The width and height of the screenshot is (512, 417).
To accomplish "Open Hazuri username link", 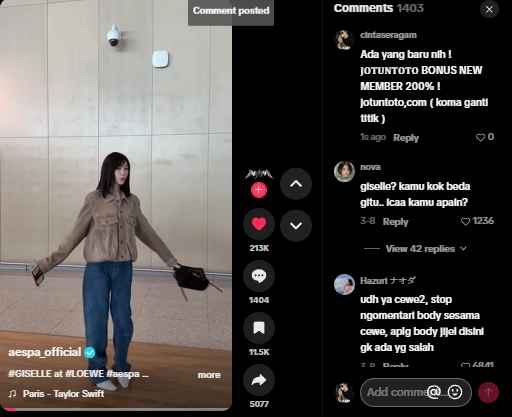I will 388,281.
